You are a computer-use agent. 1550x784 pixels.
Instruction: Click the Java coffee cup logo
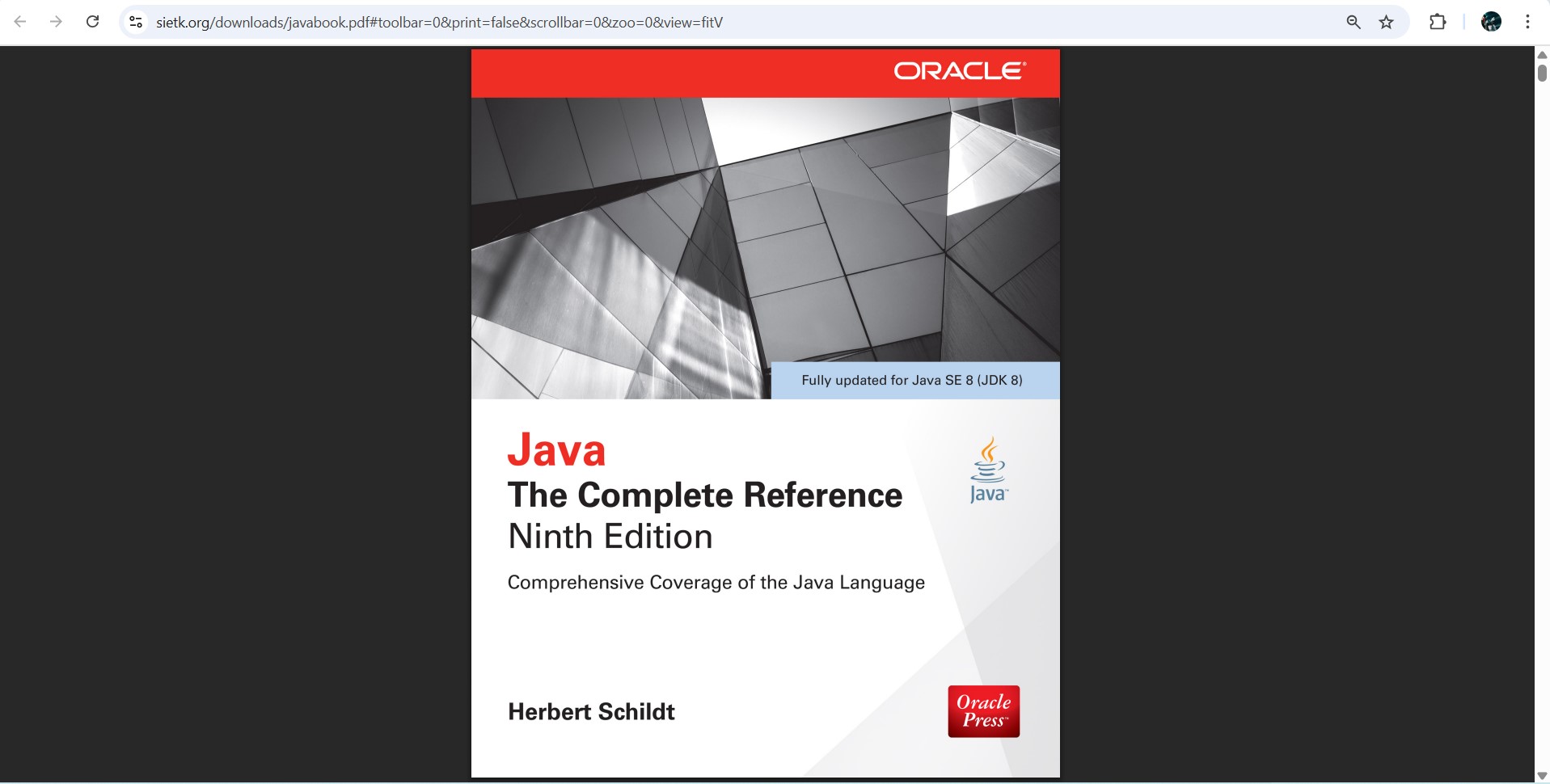coord(988,470)
